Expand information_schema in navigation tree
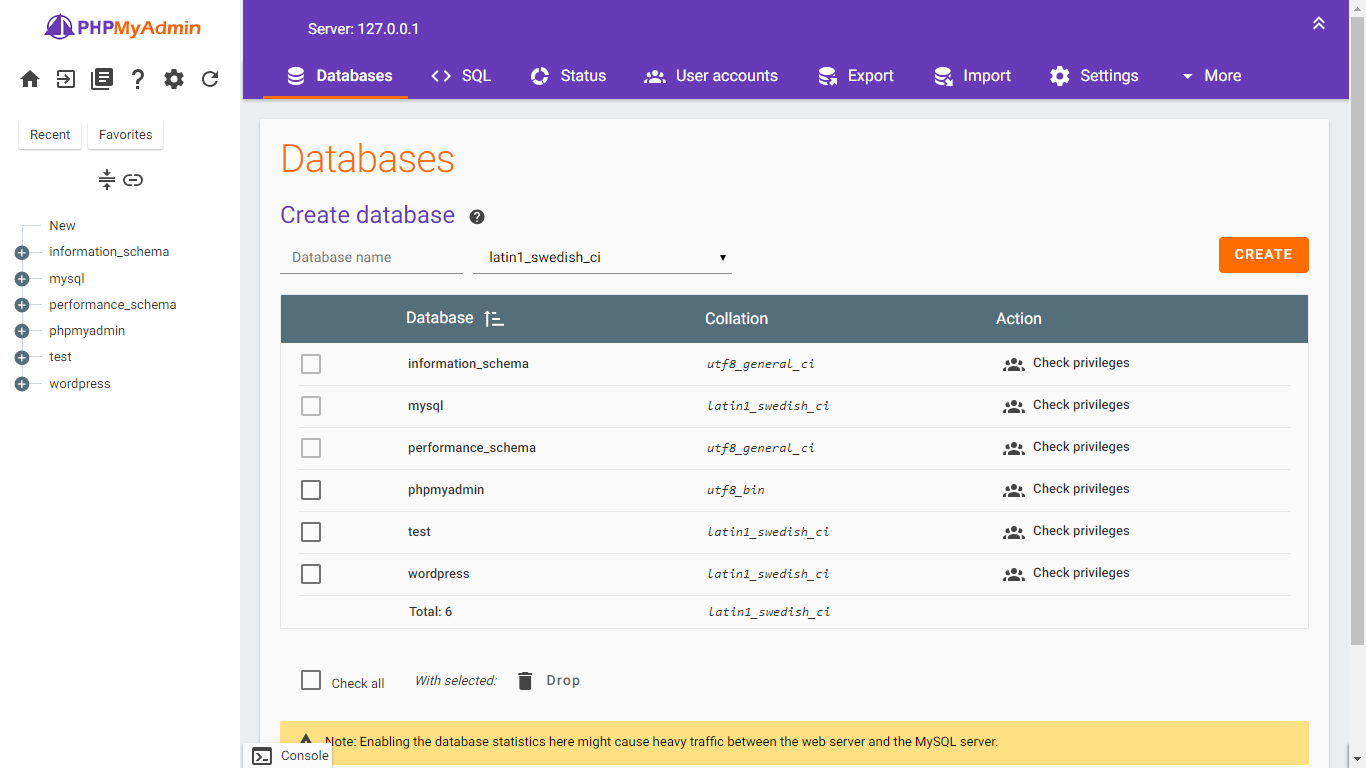Screen dimensions: 1366x768 coord(22,253)
